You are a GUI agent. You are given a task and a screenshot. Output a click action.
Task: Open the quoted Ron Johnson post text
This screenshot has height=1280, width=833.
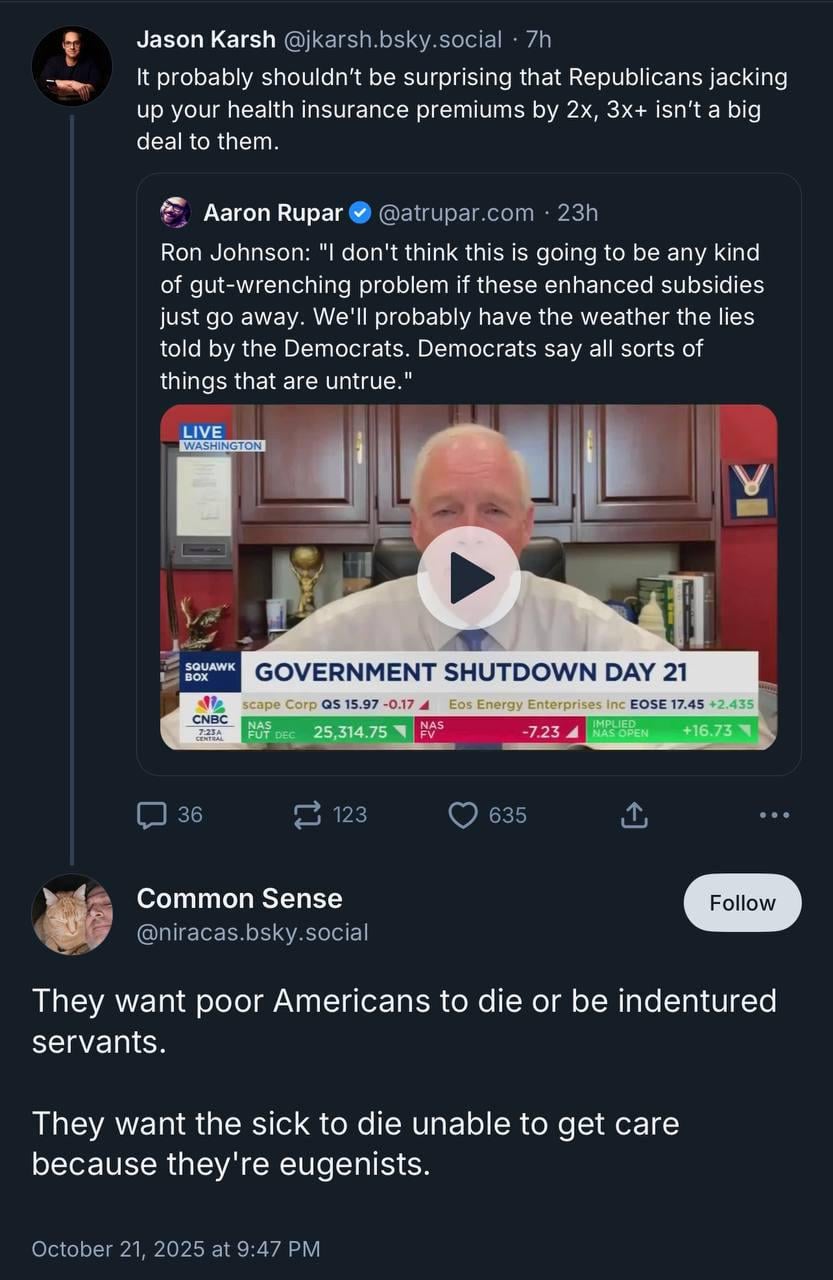[x=460, y=316]
